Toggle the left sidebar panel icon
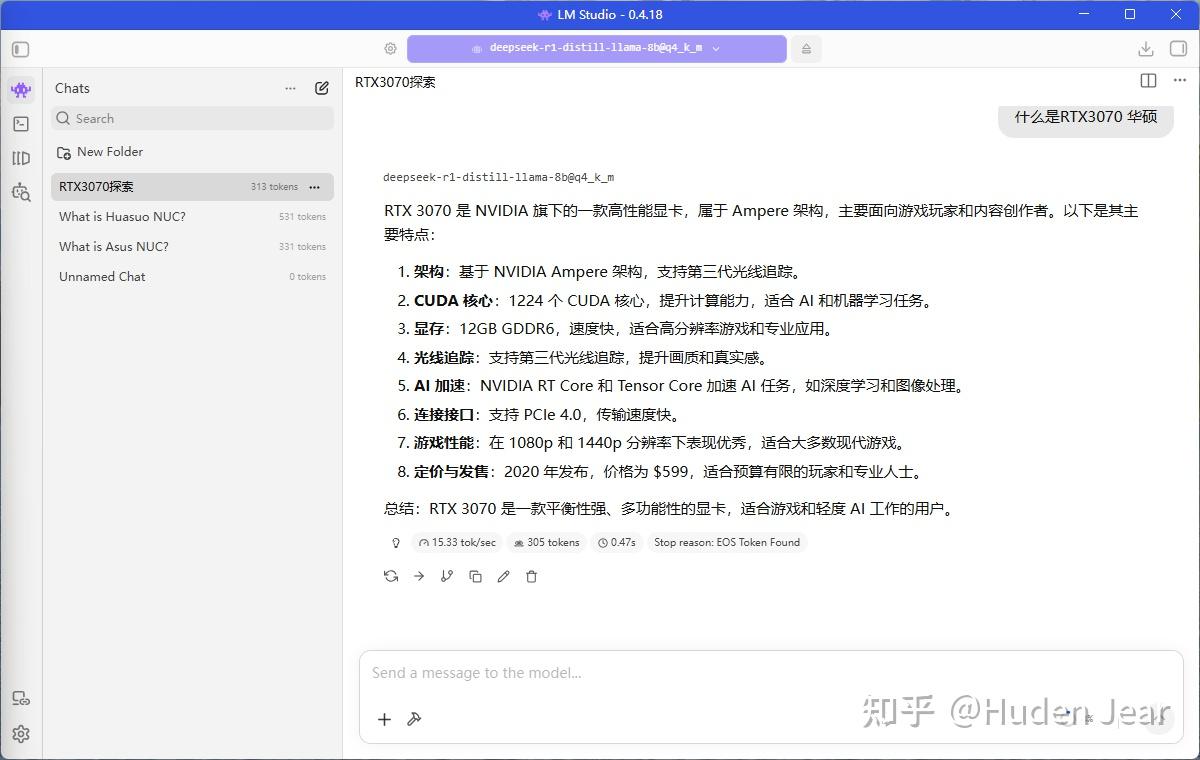Image resolution: width=1200 pixels, height=760 pixels. click(21, 49)
